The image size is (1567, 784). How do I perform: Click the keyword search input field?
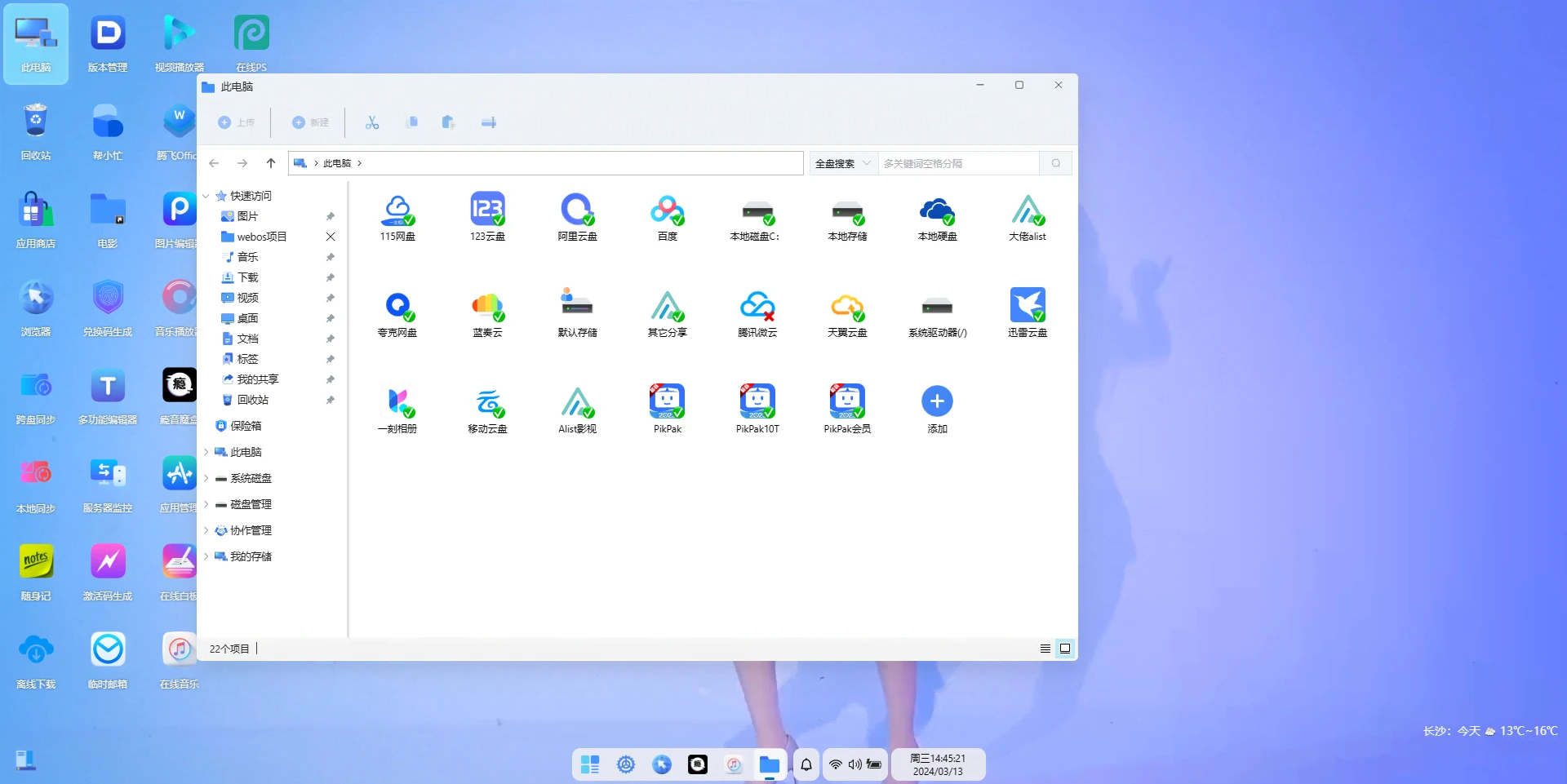click(x=959, y=163)
